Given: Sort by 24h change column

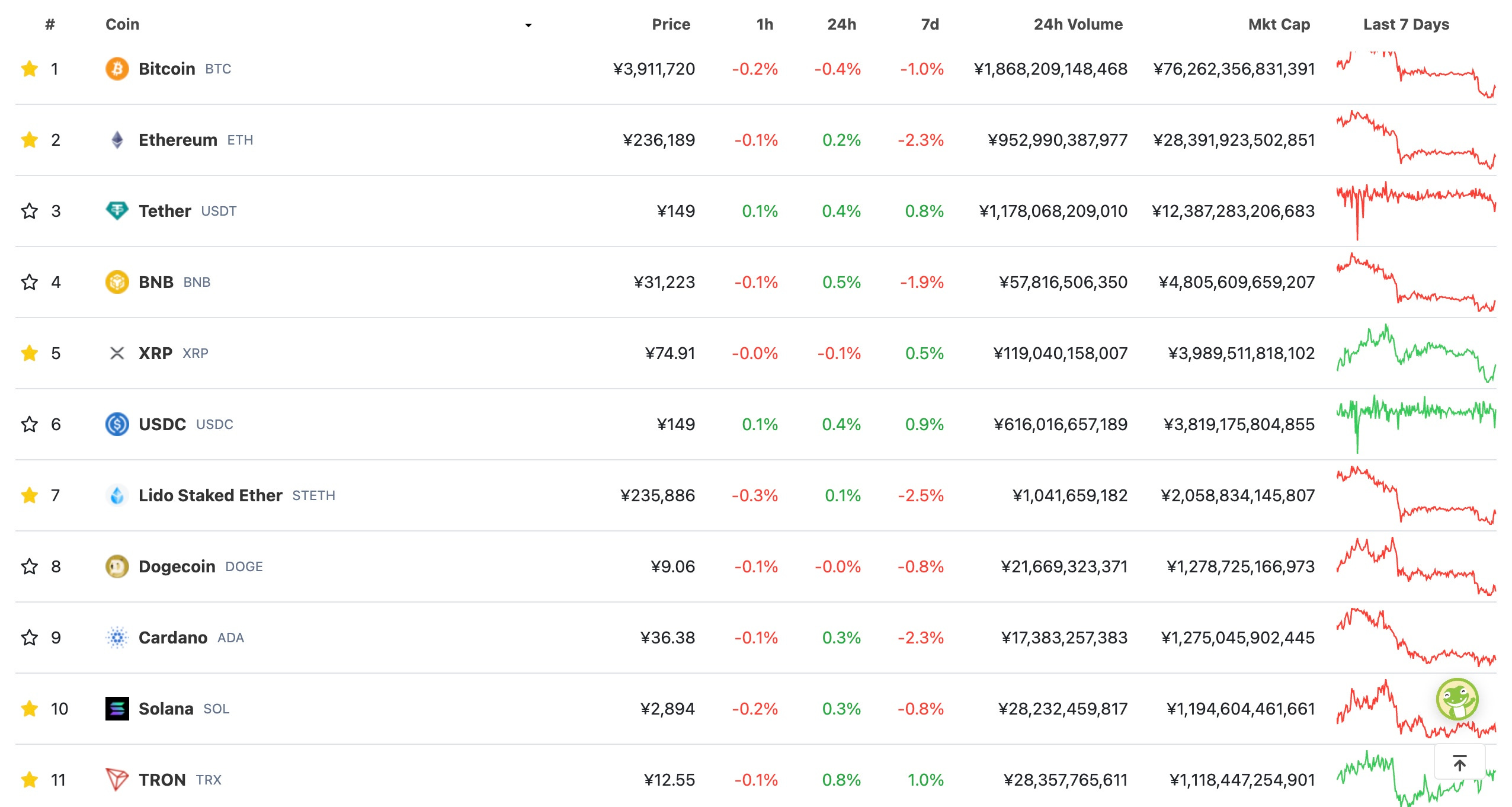Looking at the screenshot, I should [x=842, y=24].
